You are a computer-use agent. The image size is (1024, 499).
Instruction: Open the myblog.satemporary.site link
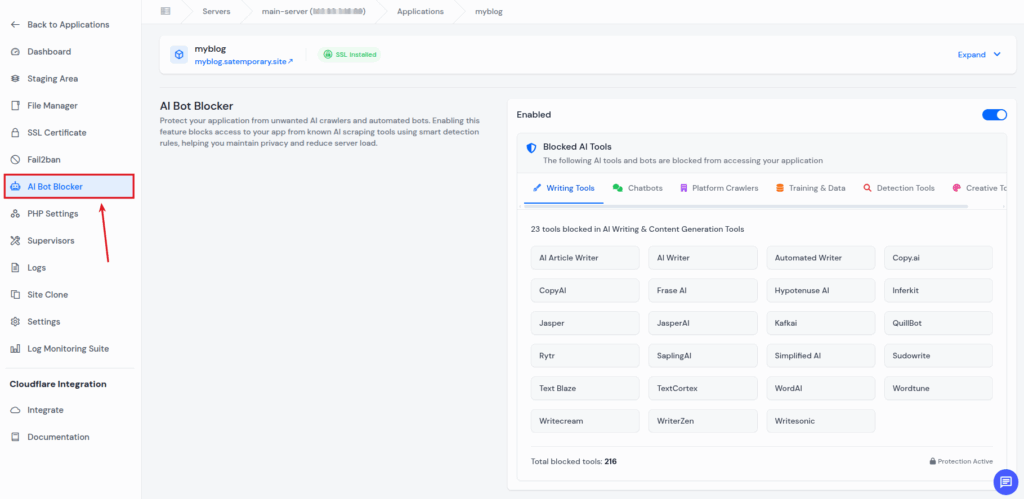pyautogui.click(x=244, y=61)
